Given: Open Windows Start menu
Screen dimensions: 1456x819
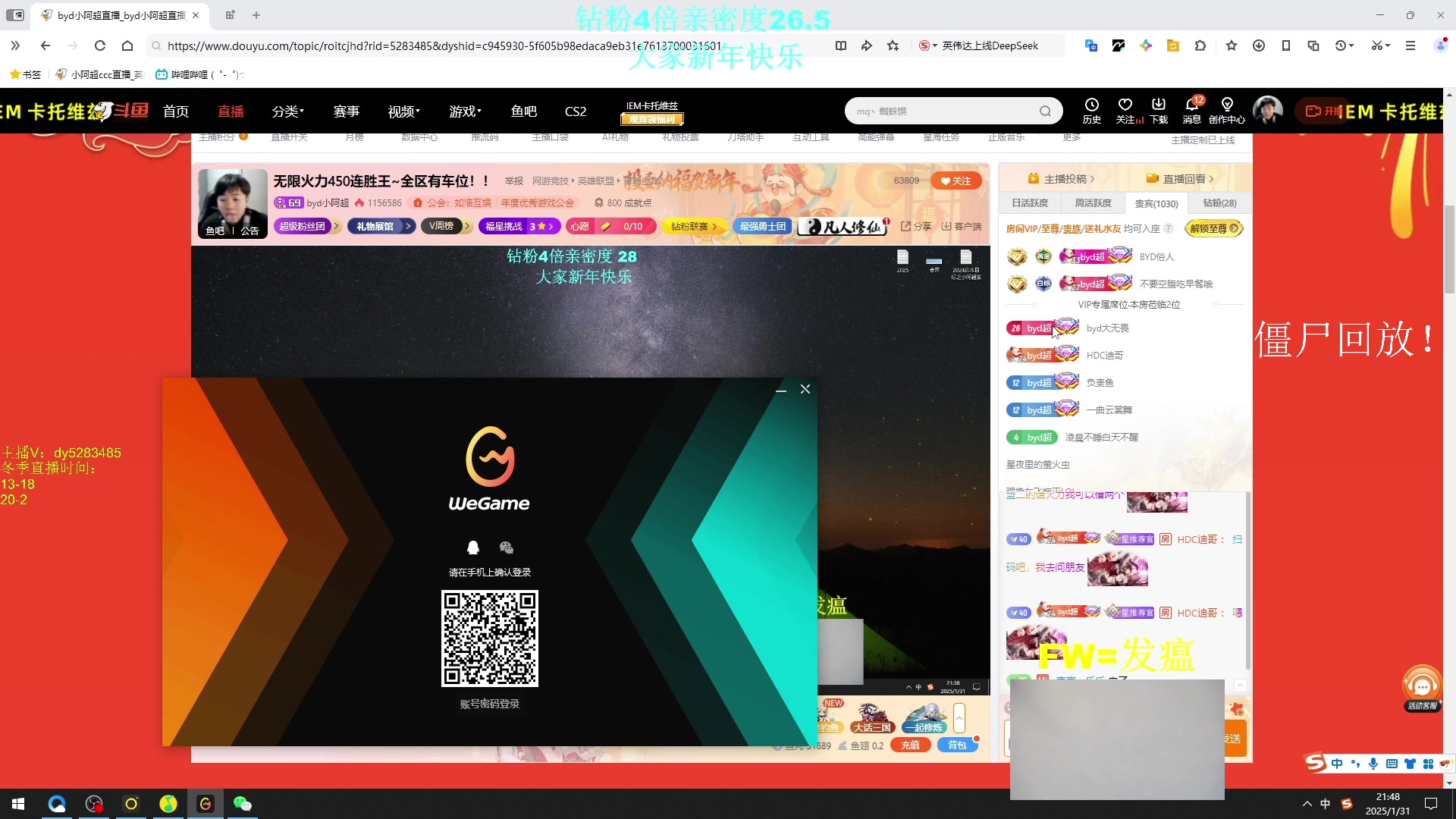Looking at the screenshot, I should (x=18, y=804).
